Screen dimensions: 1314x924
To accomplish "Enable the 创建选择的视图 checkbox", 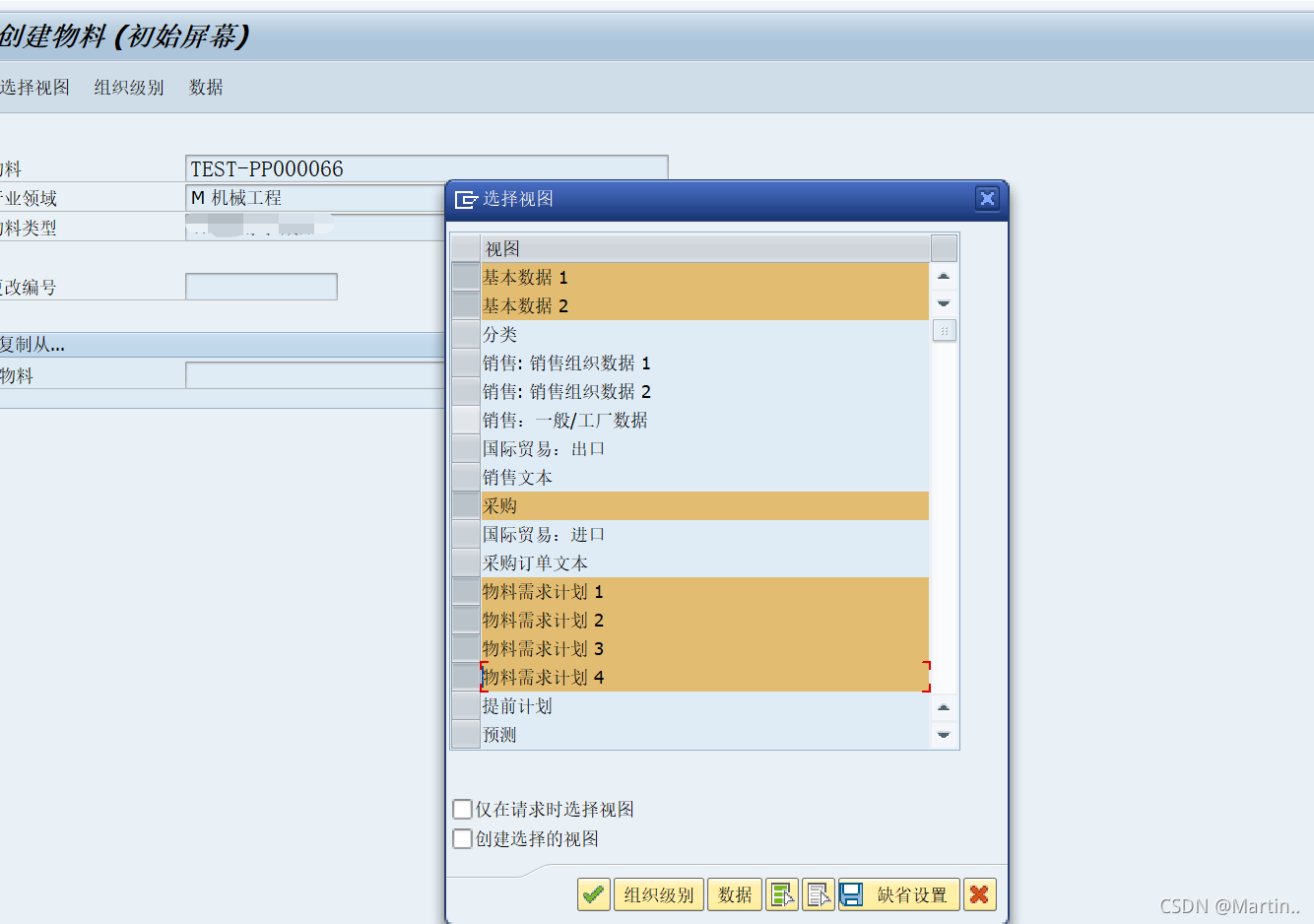I will pos(462,838).
